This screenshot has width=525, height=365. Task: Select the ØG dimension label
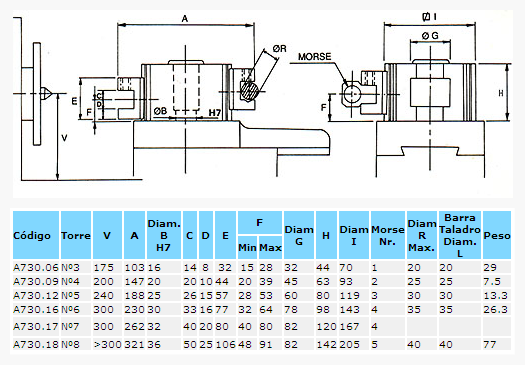[430, 35]
